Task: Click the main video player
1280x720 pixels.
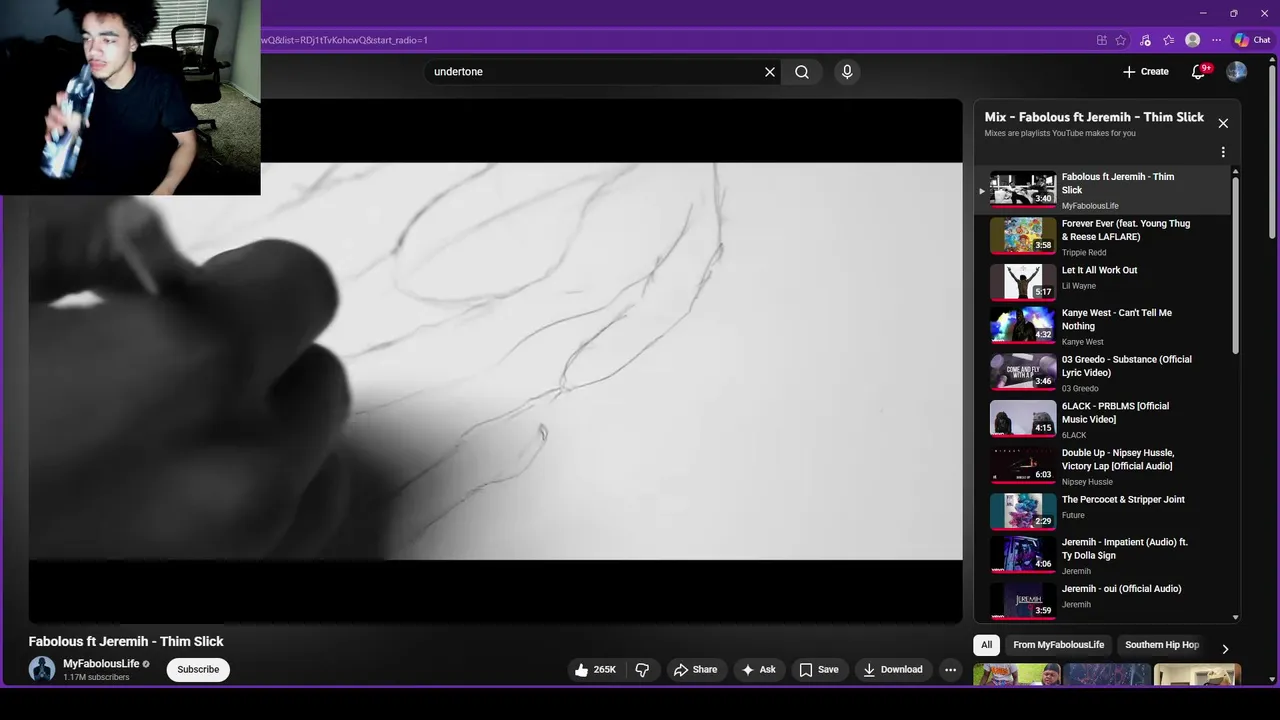Action: pos(495,361)
